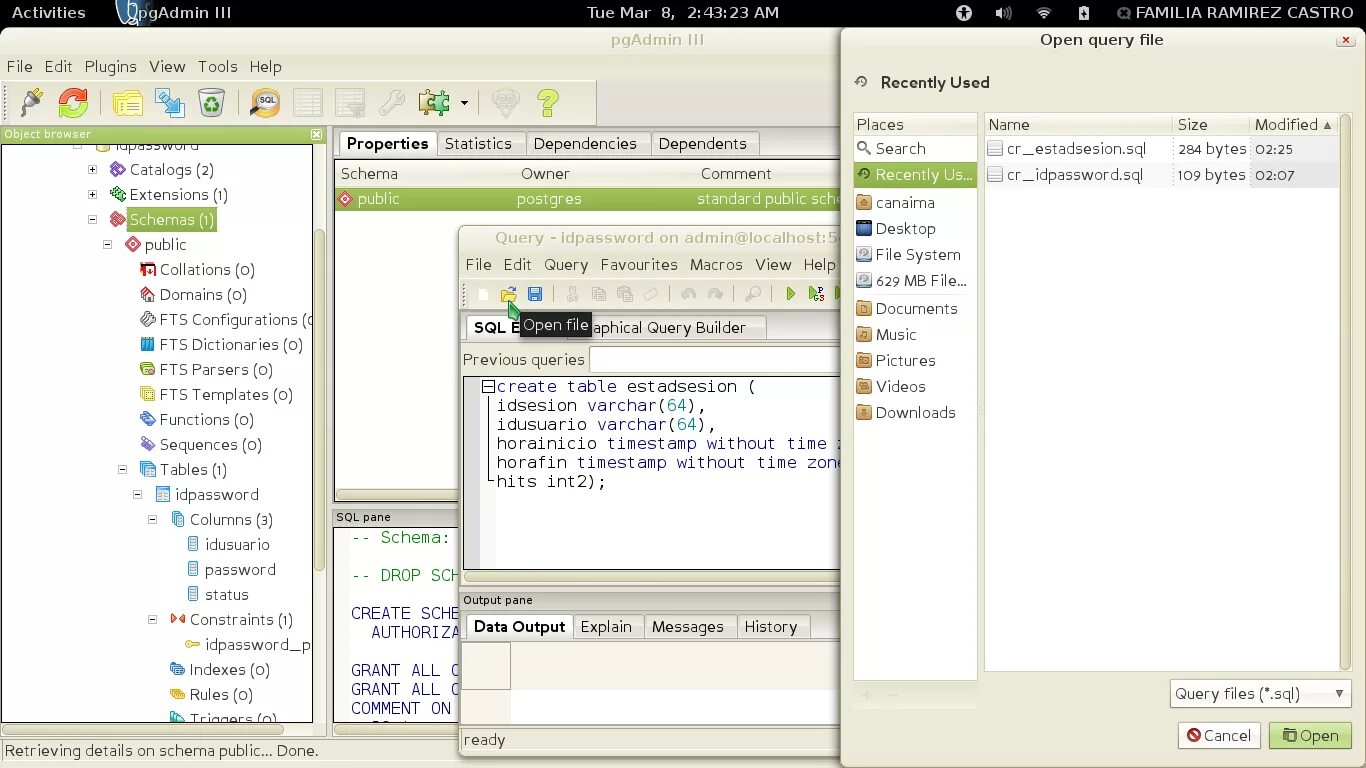1366x768 pixels.
Task: Click the View Data grid icon
Action: 308,102
